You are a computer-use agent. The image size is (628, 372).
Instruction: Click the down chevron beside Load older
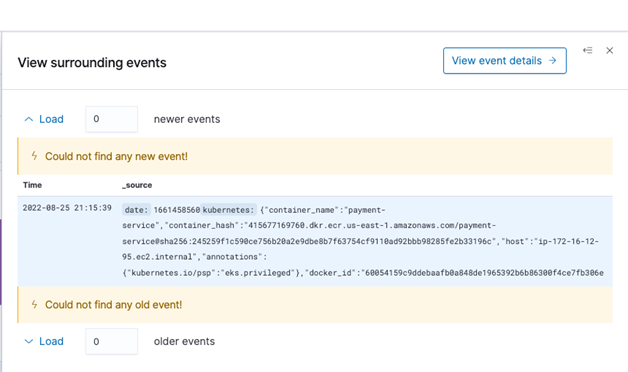tap(29, 342)
